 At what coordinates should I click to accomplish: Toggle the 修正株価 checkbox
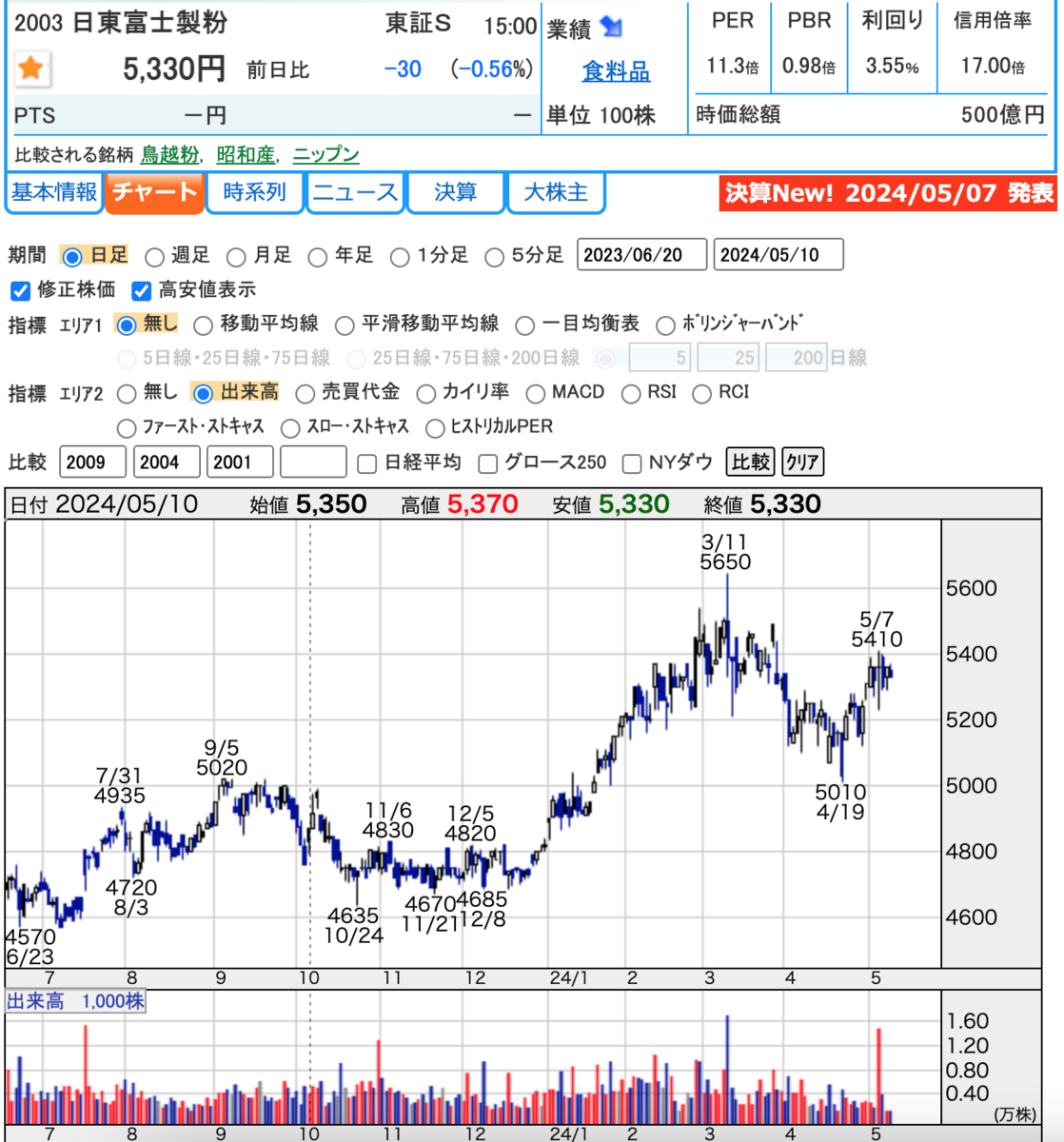point(20,290)
